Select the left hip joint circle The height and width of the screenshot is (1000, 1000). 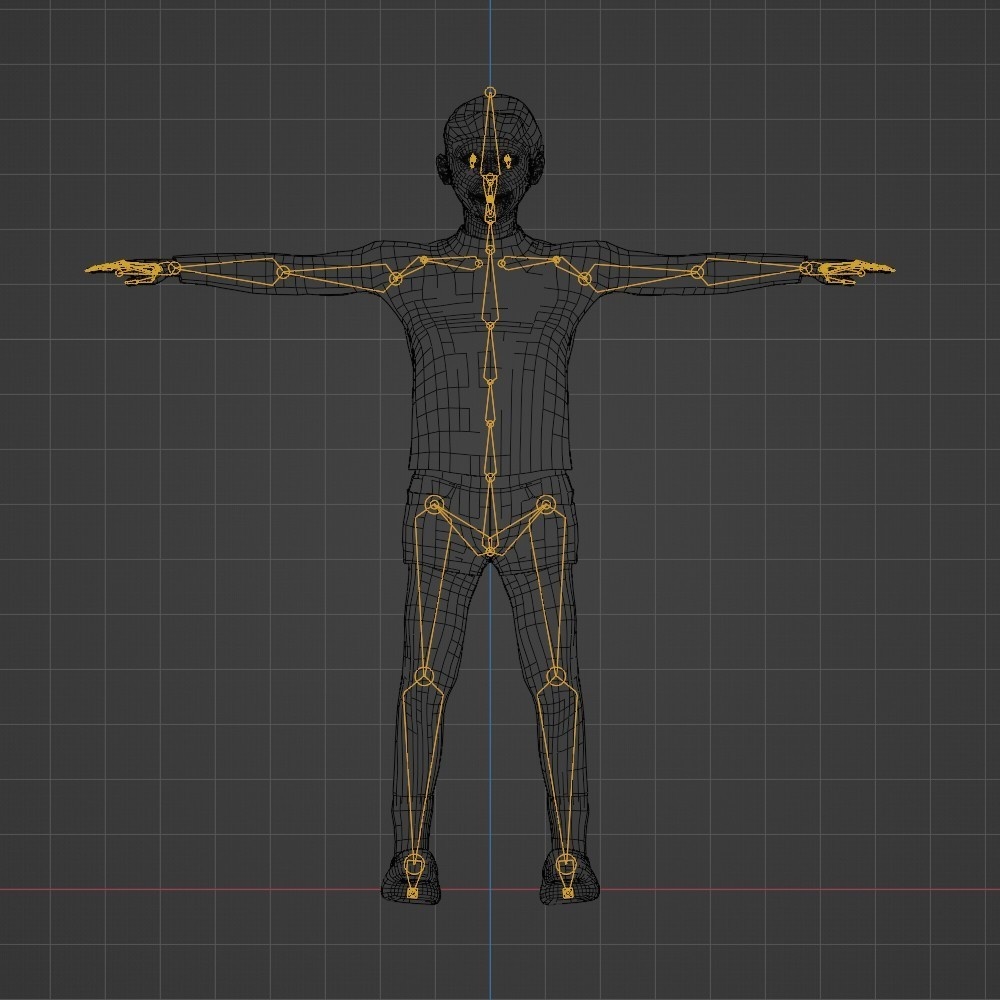click(x=432, y=502)
